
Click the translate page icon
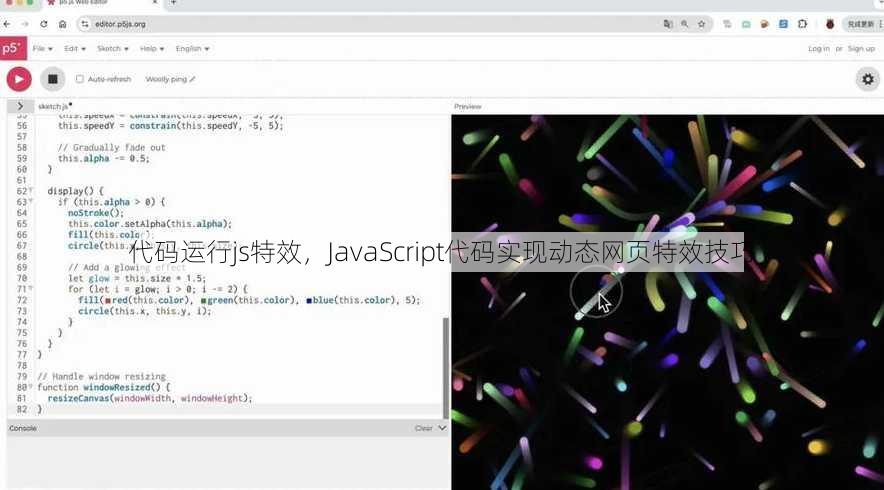[x=668, y=24]
